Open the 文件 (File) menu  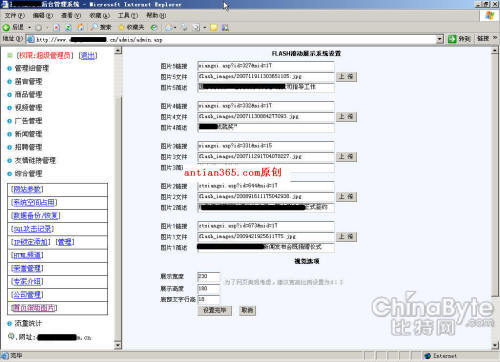tap(15, 16)
